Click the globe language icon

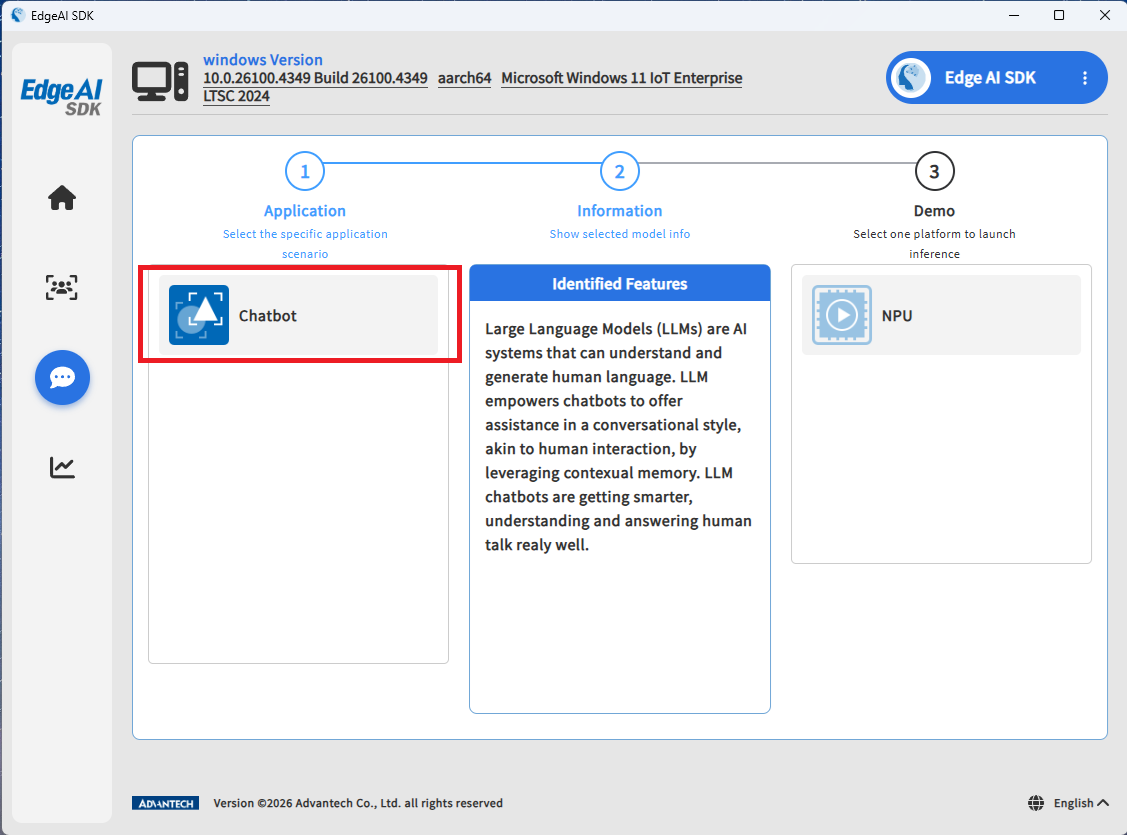(1036, 803)
